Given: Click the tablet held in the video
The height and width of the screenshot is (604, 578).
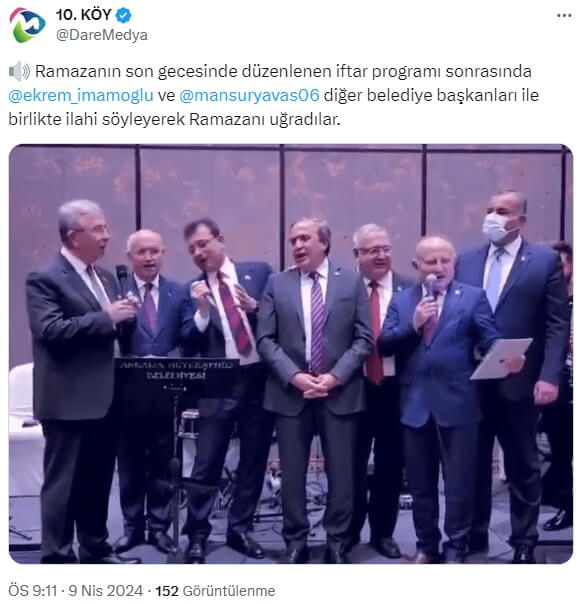Looking at the screenshot, I should [x=501, y=358].
